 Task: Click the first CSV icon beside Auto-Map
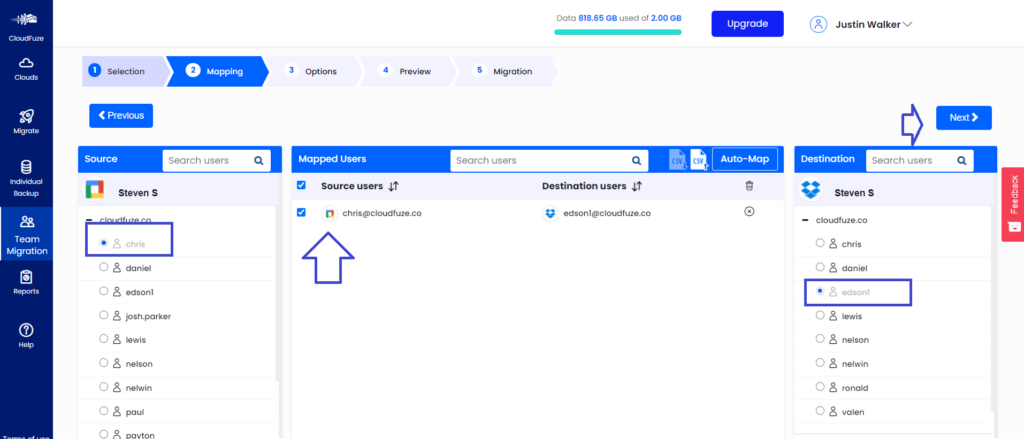point(677,160)
